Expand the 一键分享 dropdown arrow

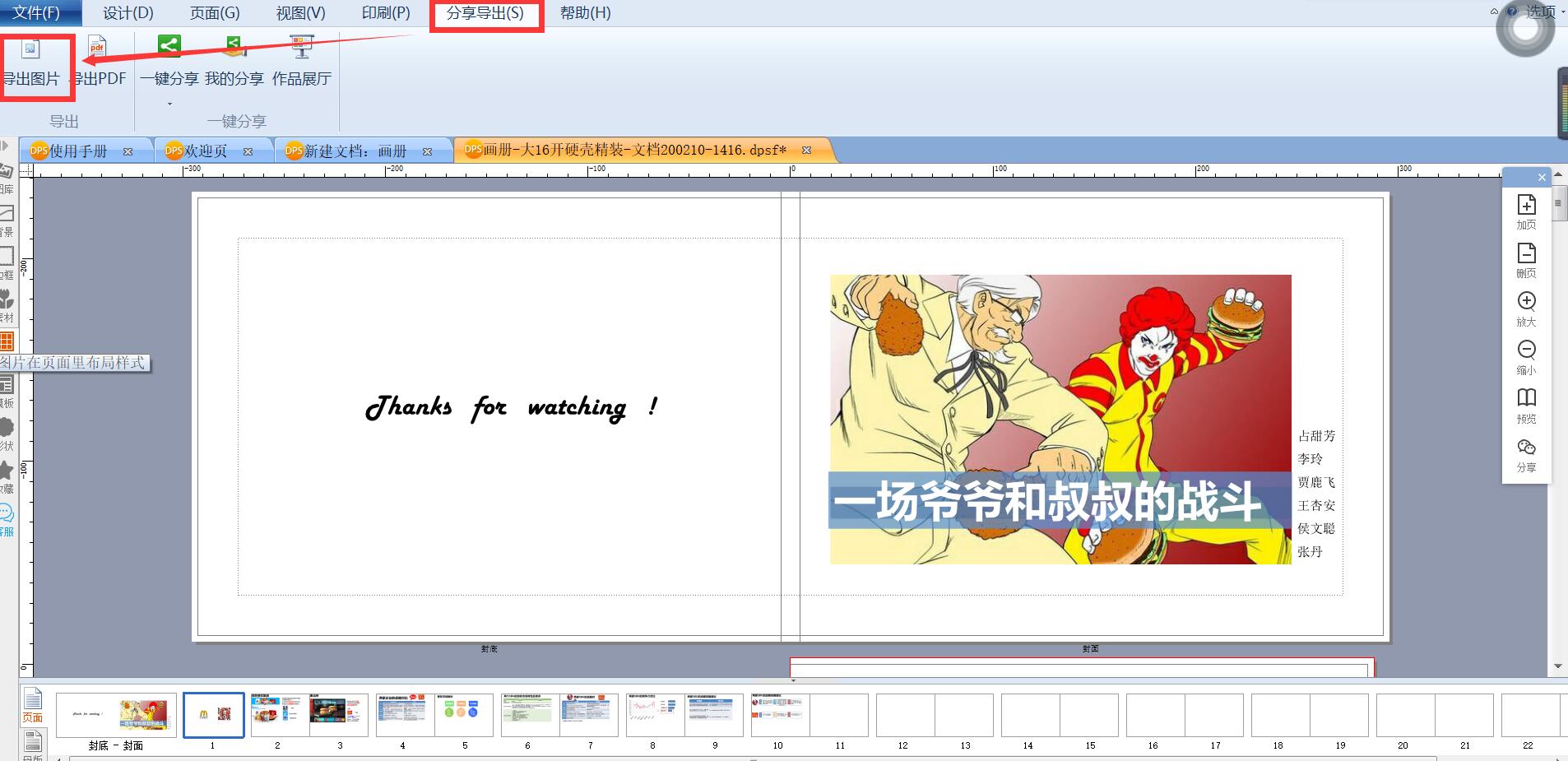click(169, 104)
